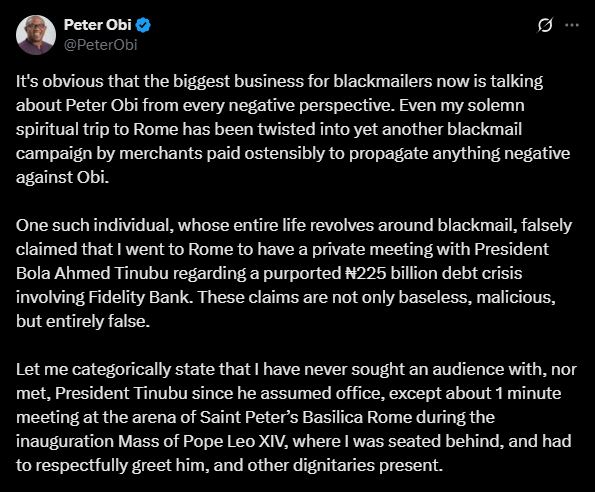Click the first paragraph about blackmailers
Viewport: 595px width, 492px height.
(293, 129)
